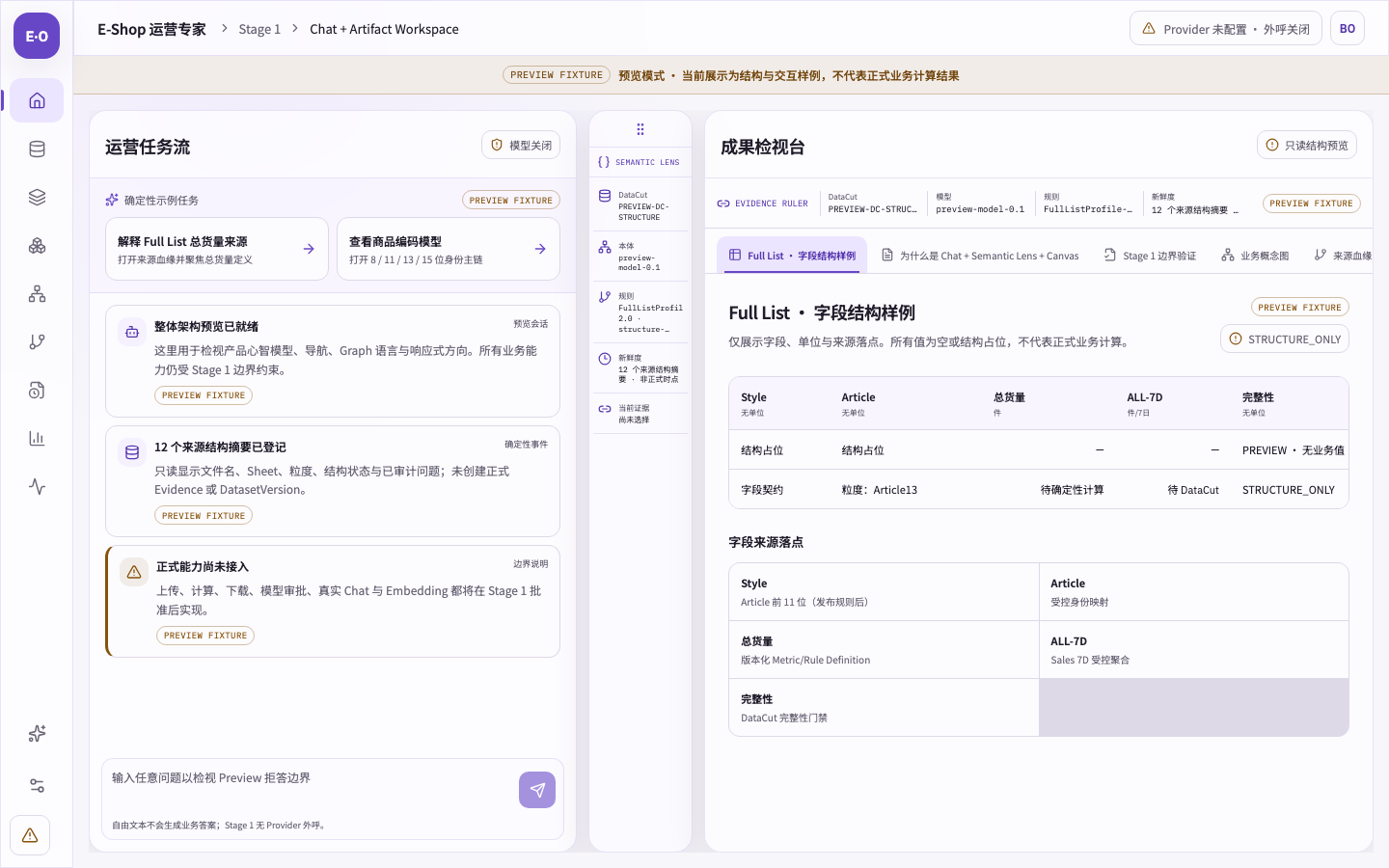1389x868 pixels.
Task: Click PREVIEW-DC-STRUC… value in Evidence Ruler
Action: pyautogui.click(x=873, y=209)
